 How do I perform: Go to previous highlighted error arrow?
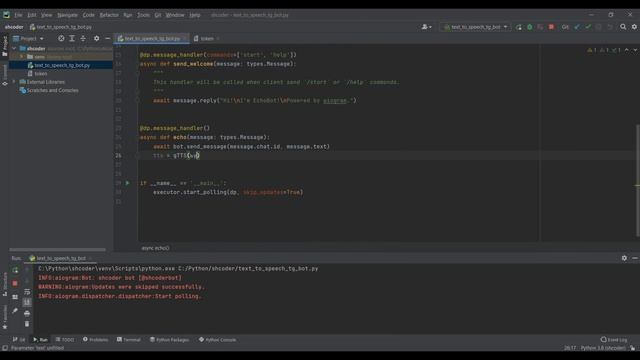pyautogui.click(x=627, y=50)
